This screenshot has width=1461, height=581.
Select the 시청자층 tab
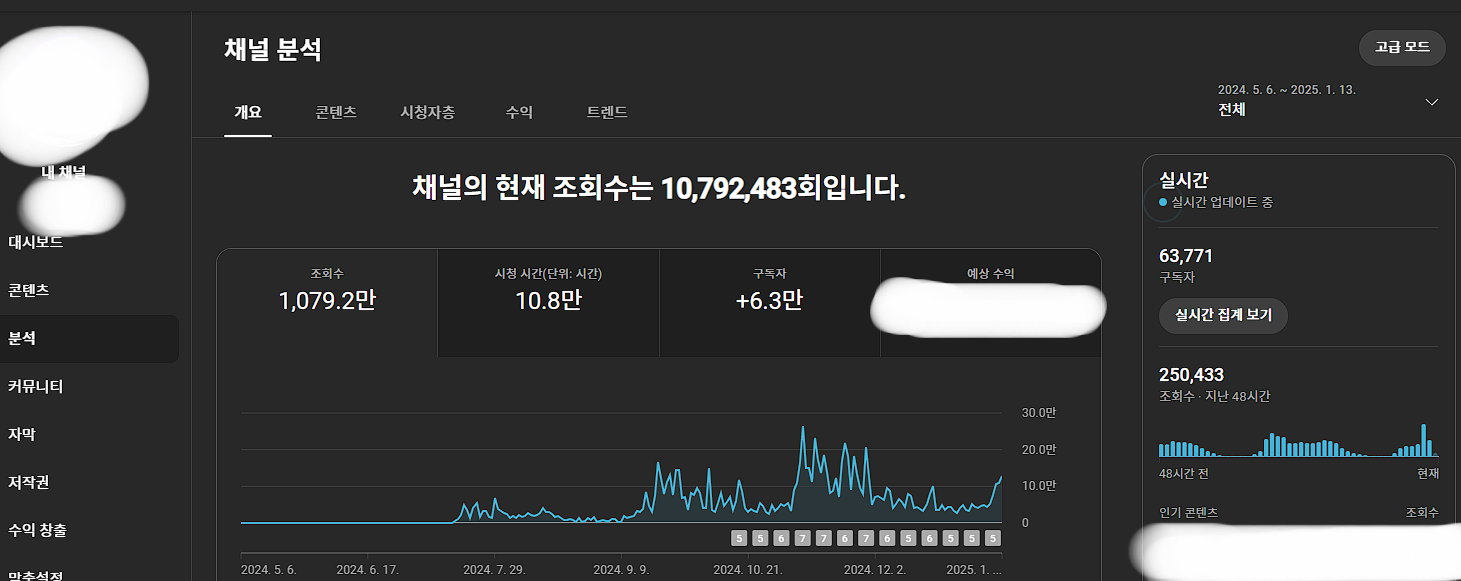tap(427, 112)
